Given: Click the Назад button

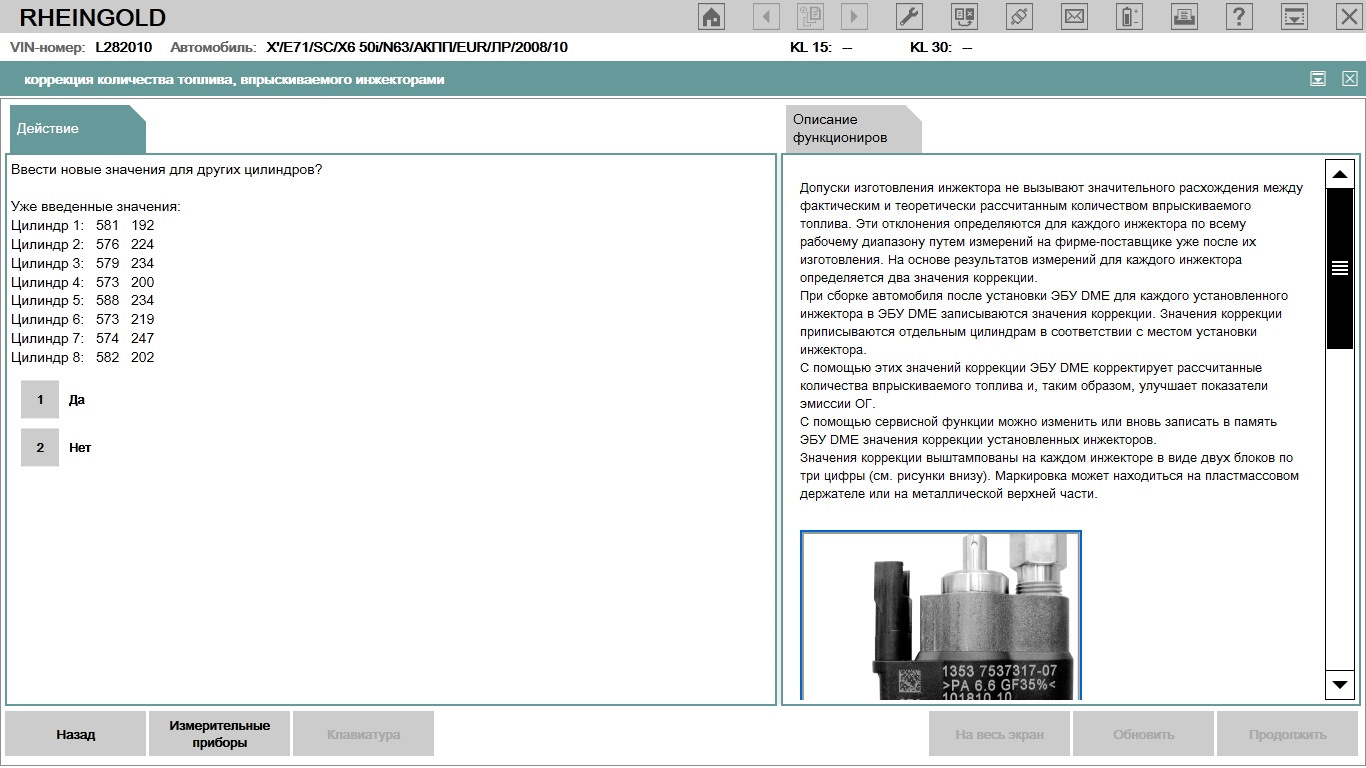Looking at the screenshot, I should point(76,734).
